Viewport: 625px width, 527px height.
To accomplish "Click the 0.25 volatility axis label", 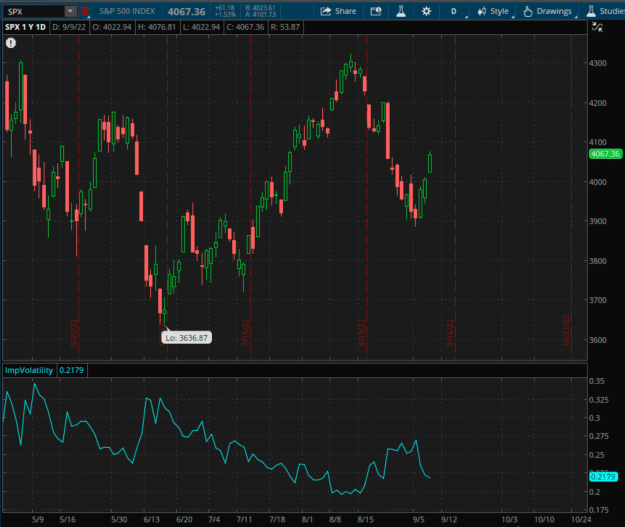I will (x=597, y=455).
